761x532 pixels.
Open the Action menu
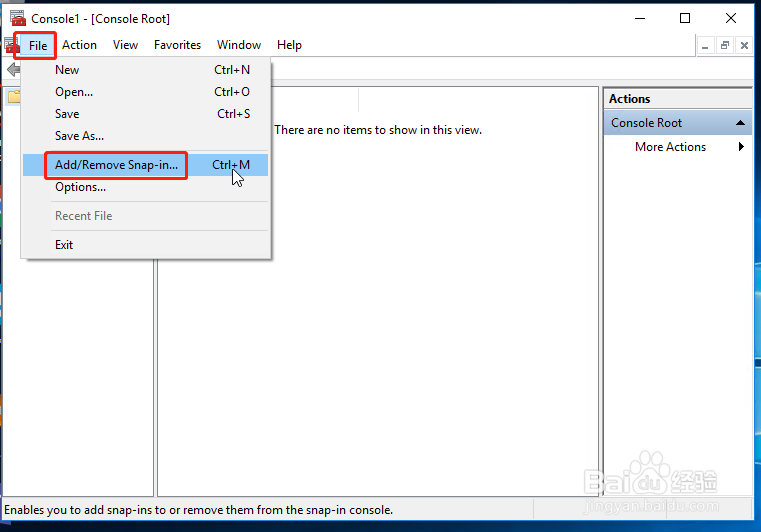[79, 45]
